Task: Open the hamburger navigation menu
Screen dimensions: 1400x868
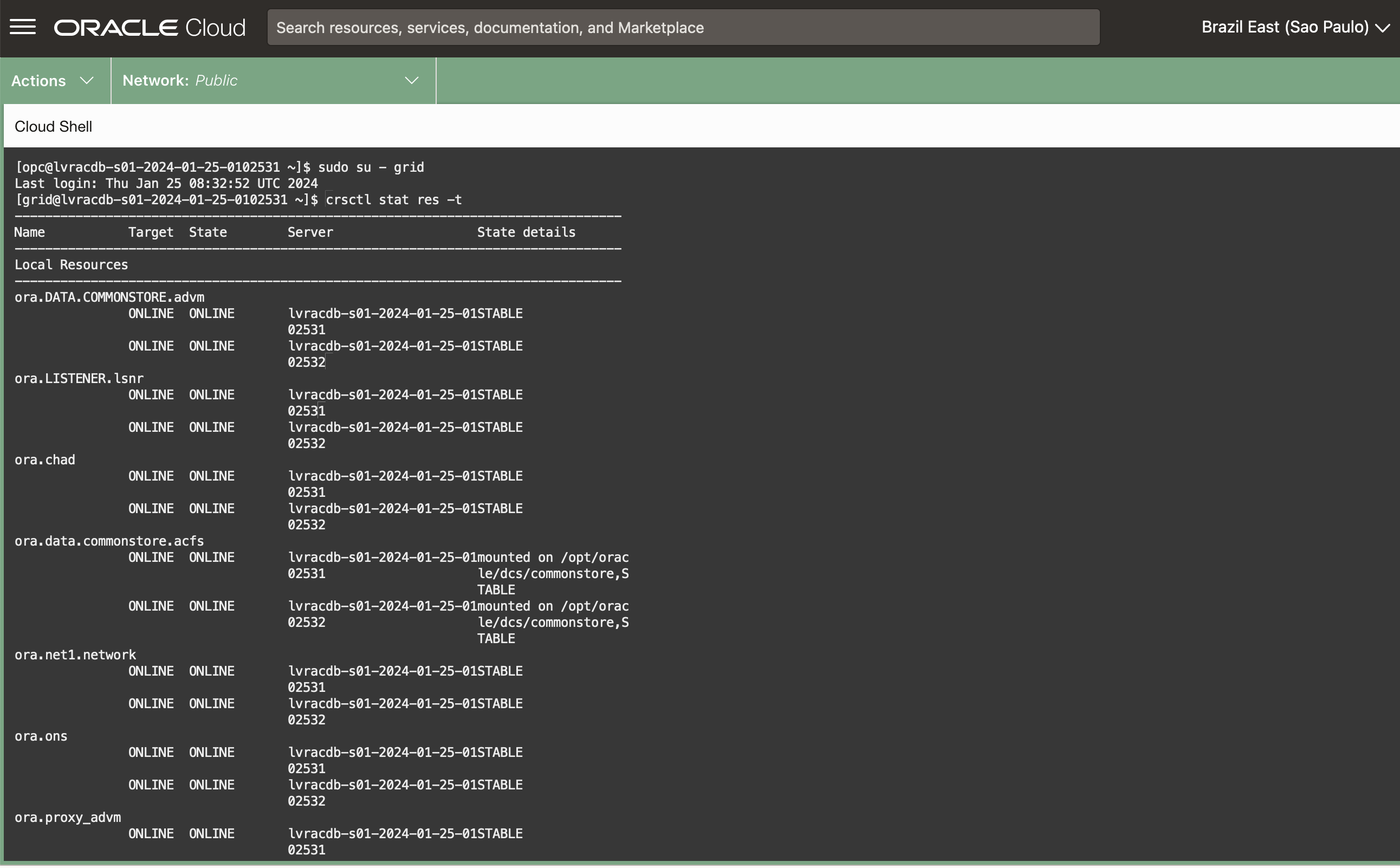Action: click(22, 27)
